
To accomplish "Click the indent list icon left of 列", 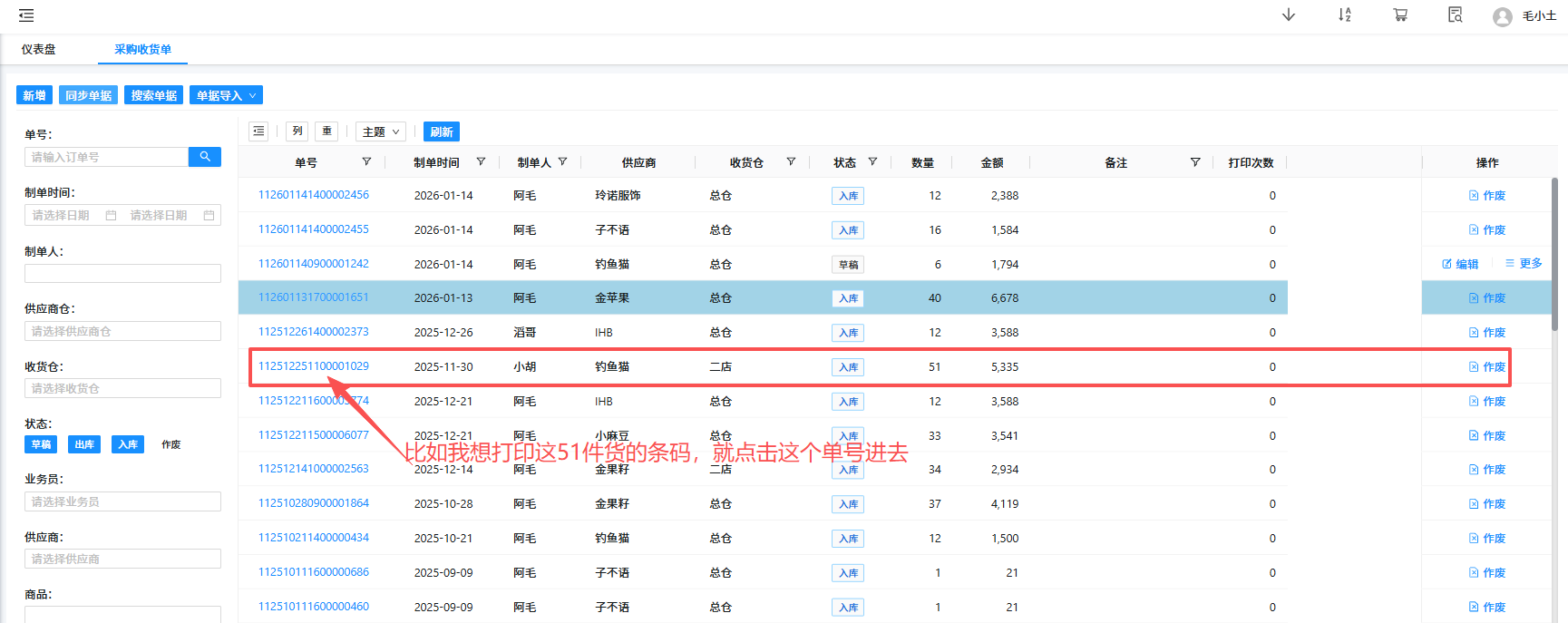I will [x=258, y=131].
